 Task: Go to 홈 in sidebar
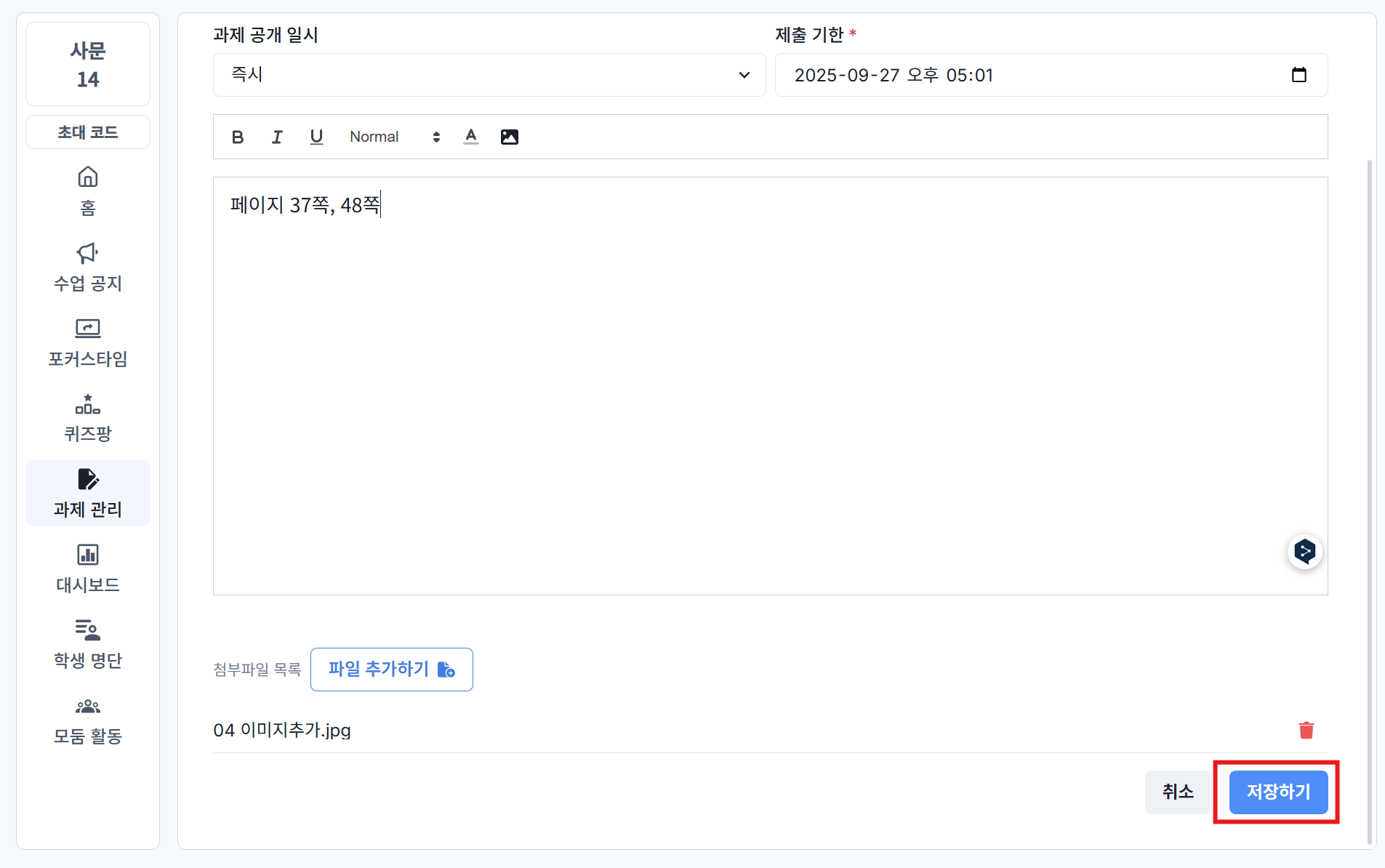(x=88, y=191)
